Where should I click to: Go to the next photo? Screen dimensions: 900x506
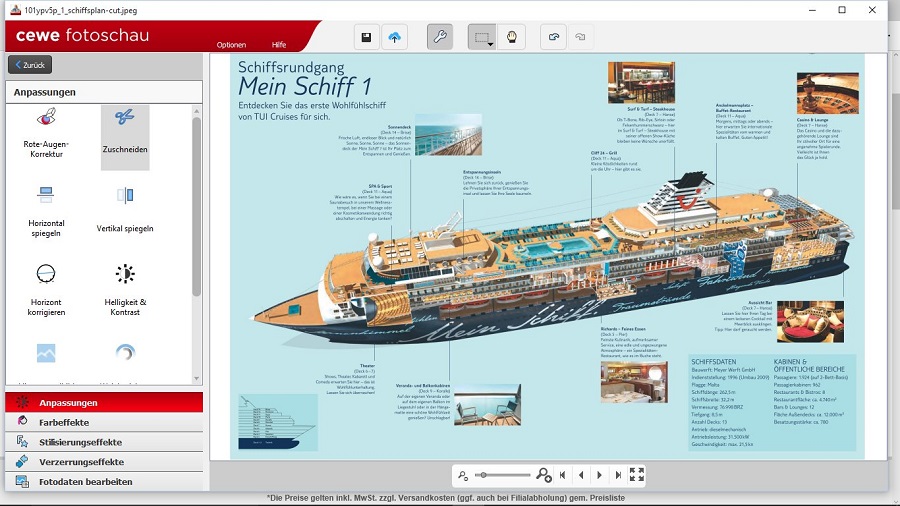pos(600,475)
